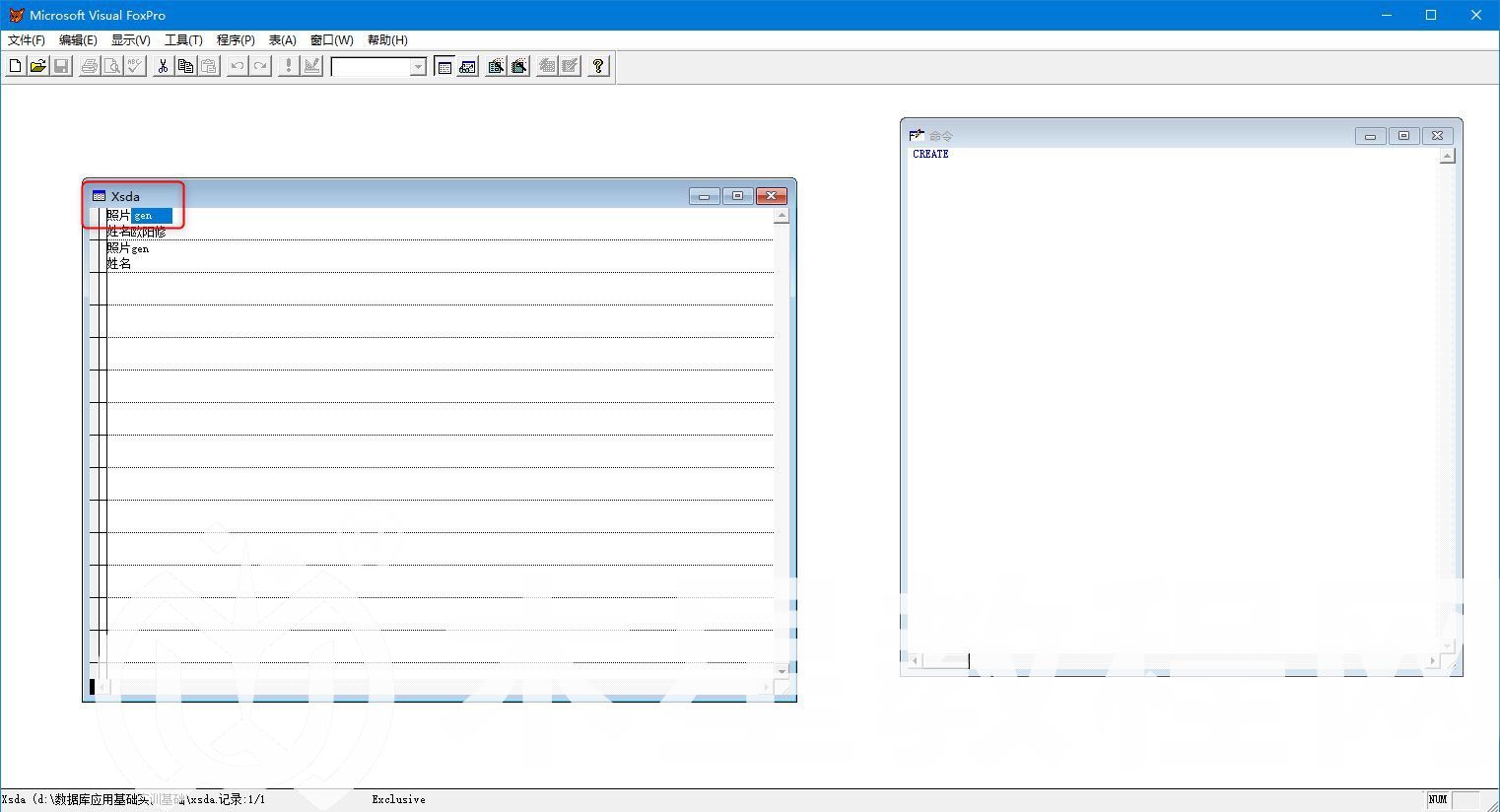Click the Cut scissors icon

[x=163, y=66]
